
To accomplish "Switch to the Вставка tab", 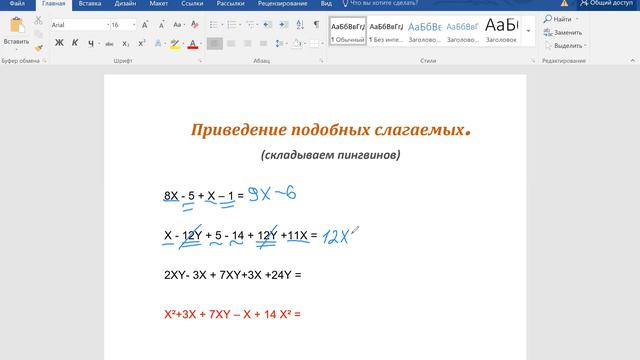I will pos(90,3).
